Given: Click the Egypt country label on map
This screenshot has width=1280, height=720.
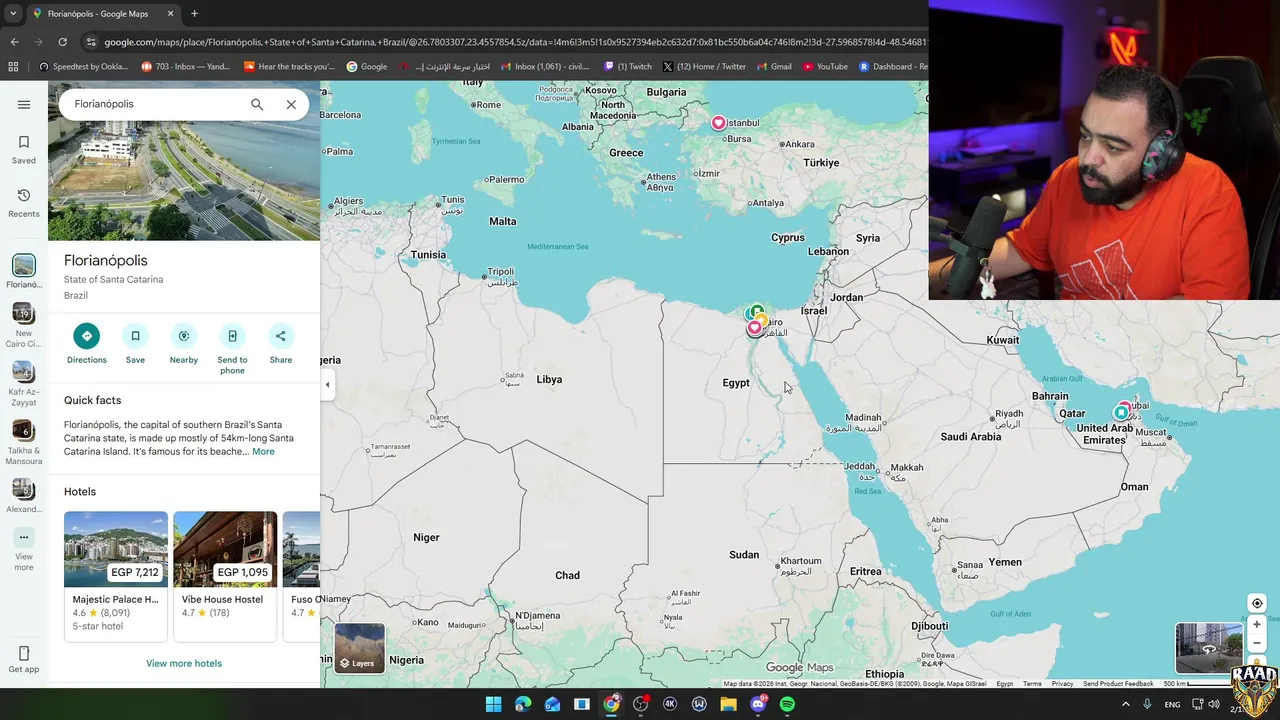Looking at the screenshot, I should (736, 383).
